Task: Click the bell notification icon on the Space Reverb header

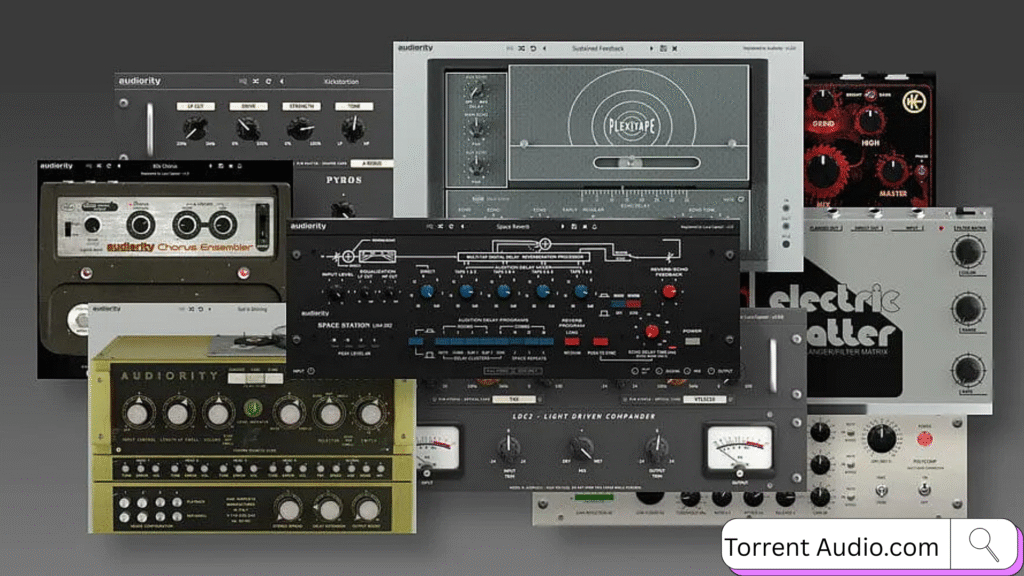Action: pos(595,227)
